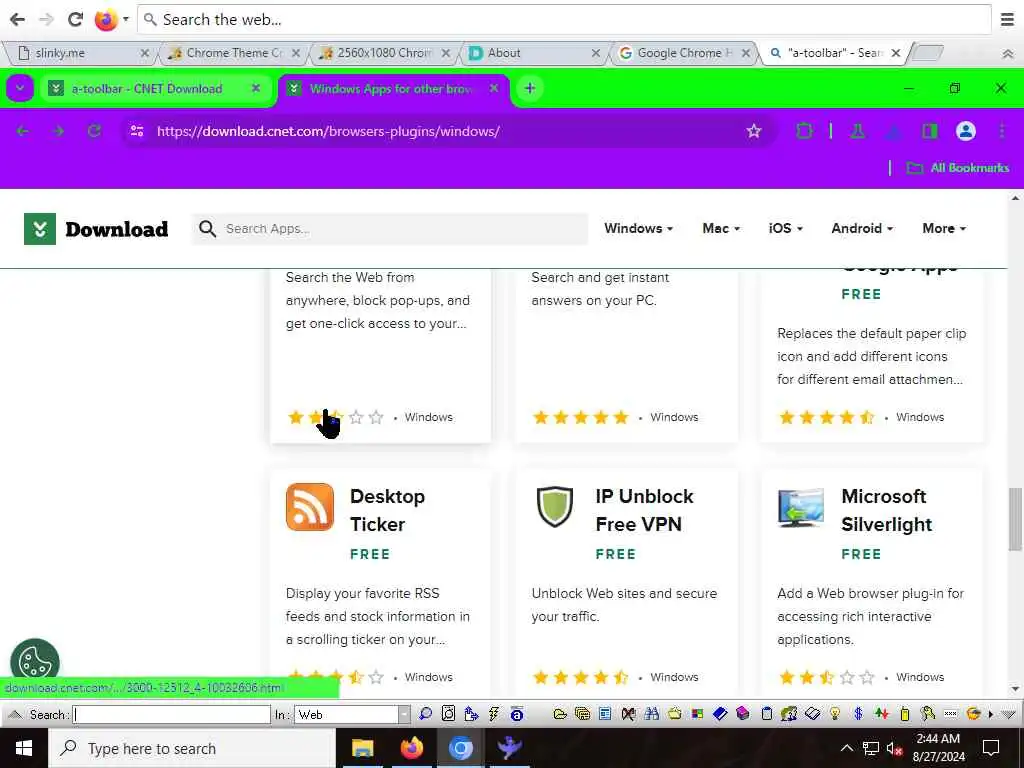Open the IP Unblock Free VPN link
Image resolution: width=1024 pixels, height=768 pixels.
pyautogui.click(x=644, y=510)
